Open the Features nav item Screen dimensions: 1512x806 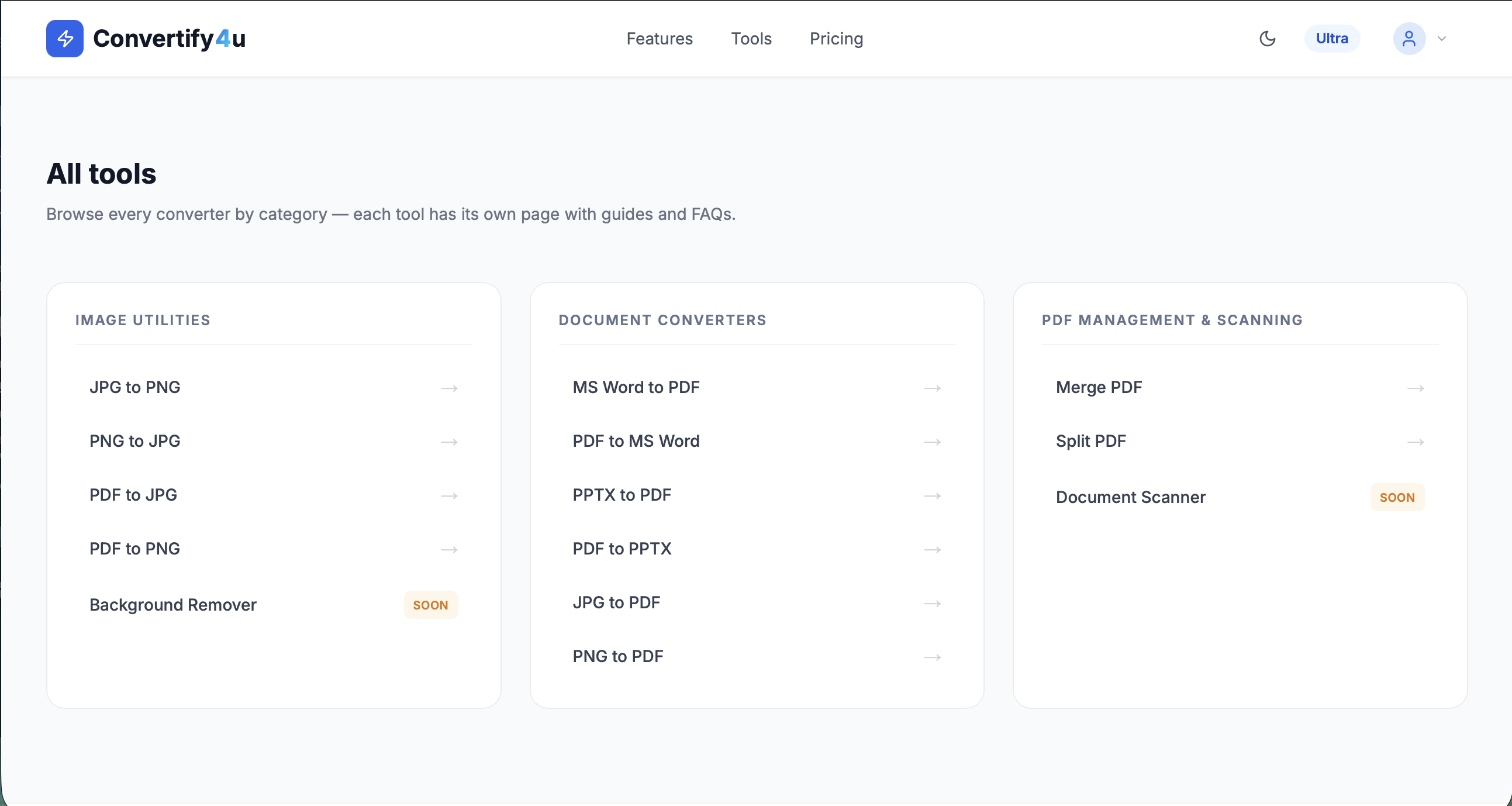point(659,39)
